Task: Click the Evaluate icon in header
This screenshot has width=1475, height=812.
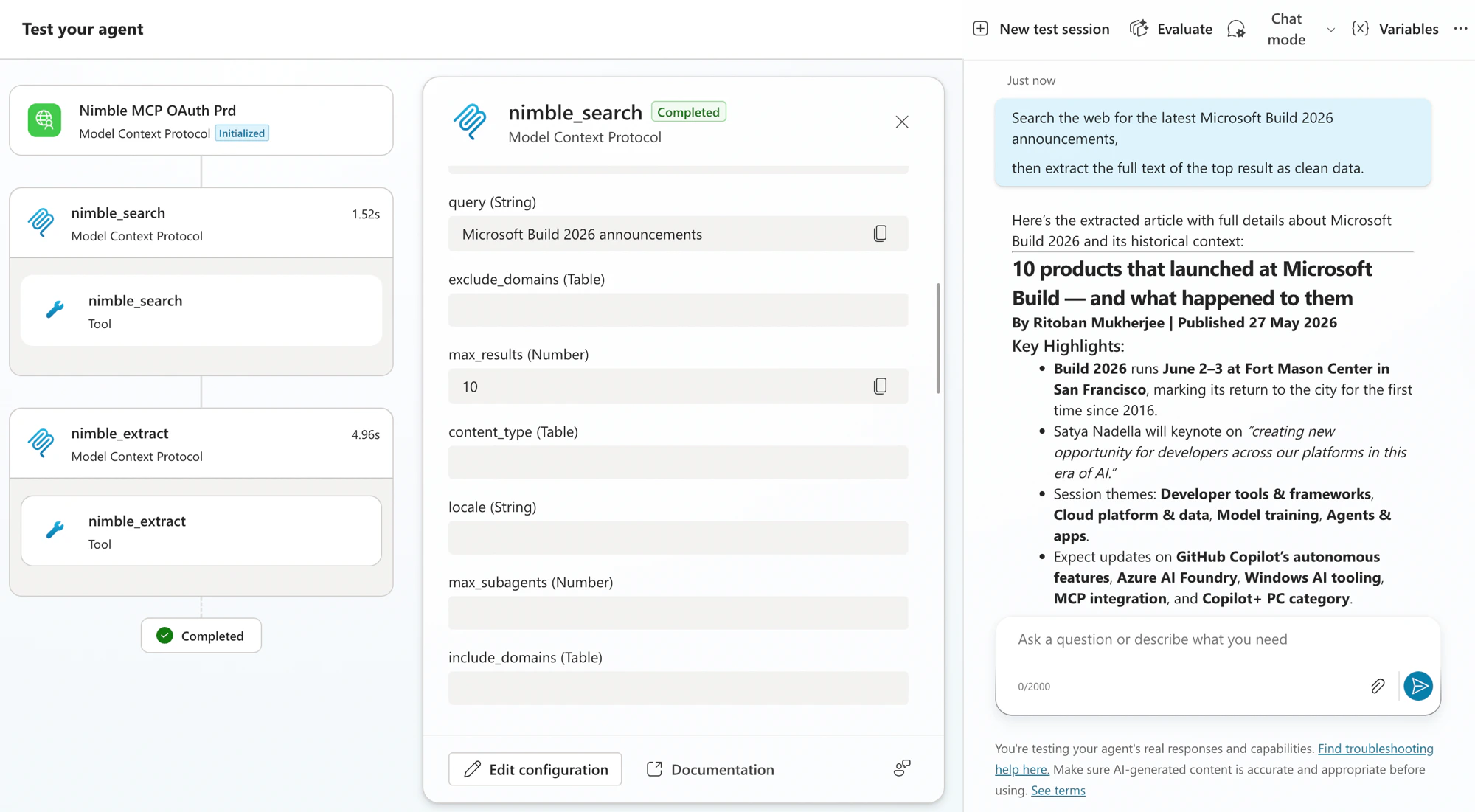Action: pos(1139,29)
